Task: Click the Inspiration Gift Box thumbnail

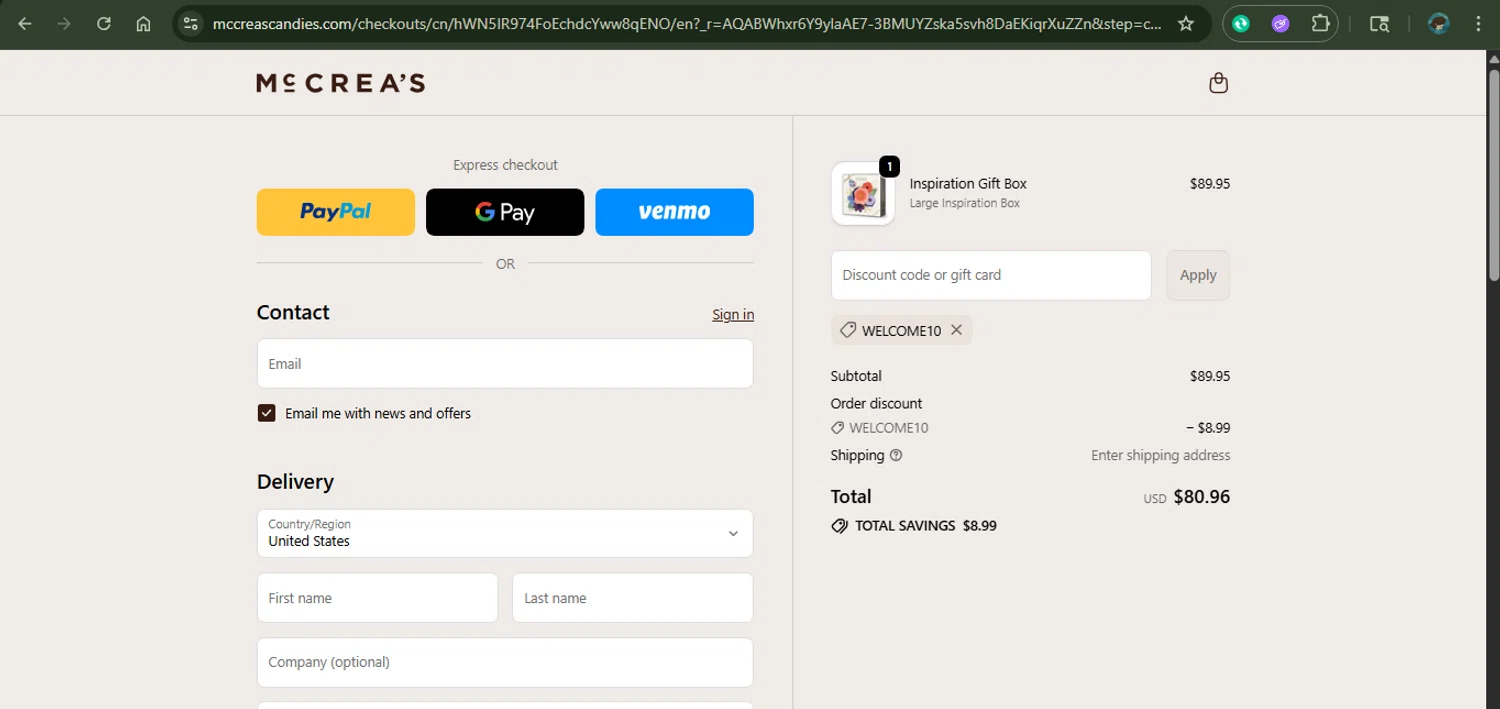Action: [863, 193]
